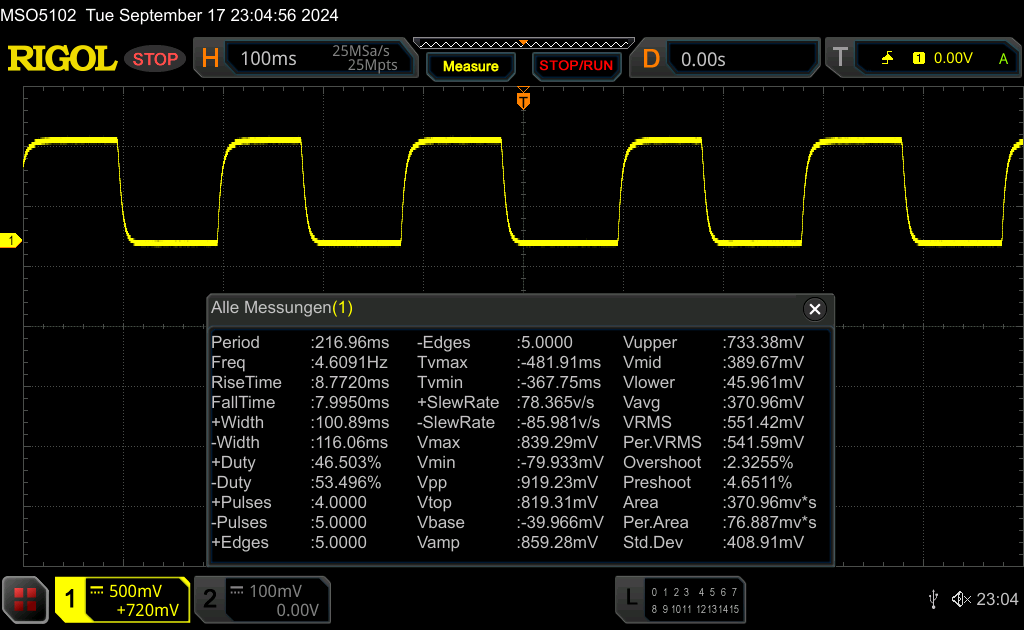
Task: Select the -Duty 53.496% measurement
Action: pos(296,482)
